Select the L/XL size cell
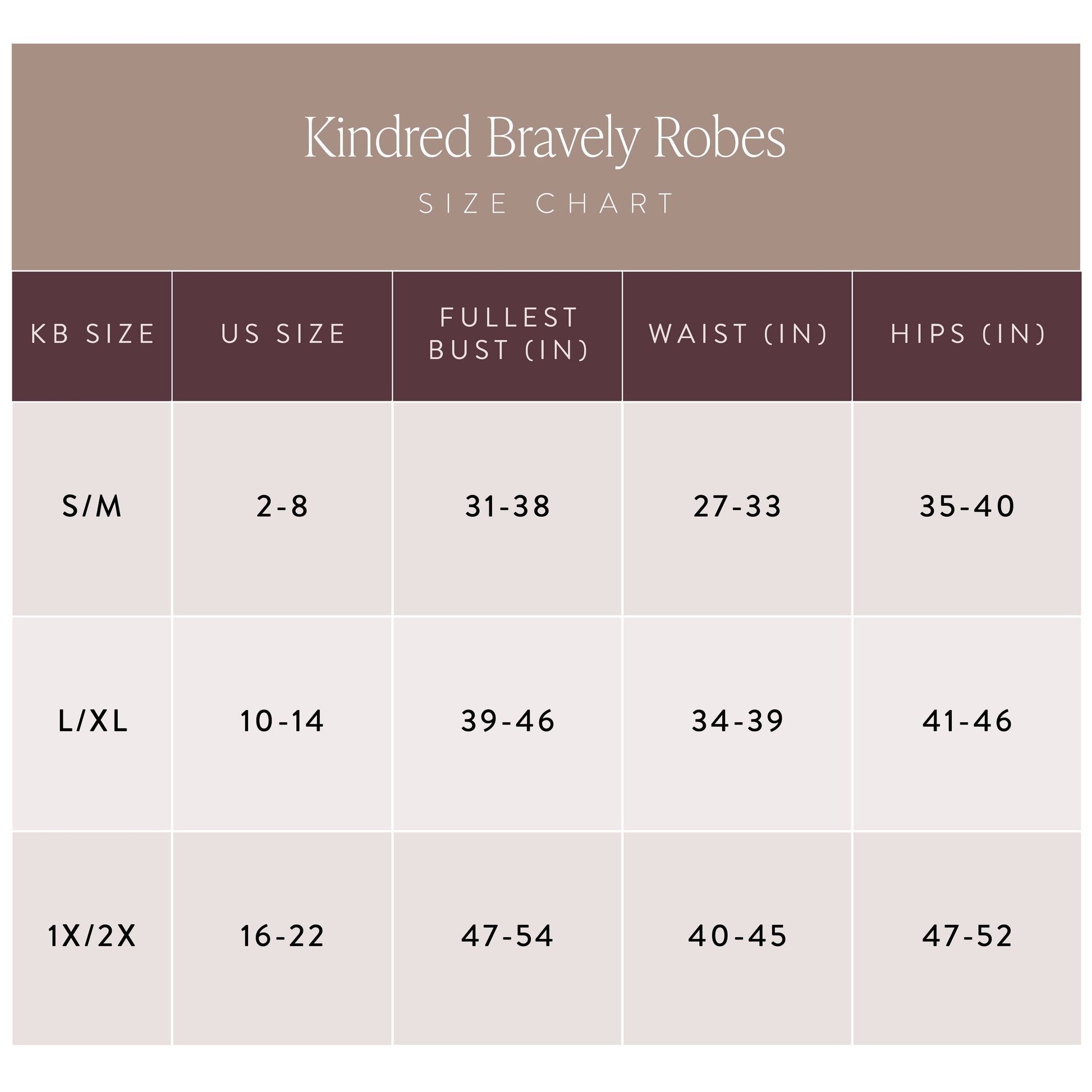The width and height of the screenshot is (1092, 1092). click(92, 721)
